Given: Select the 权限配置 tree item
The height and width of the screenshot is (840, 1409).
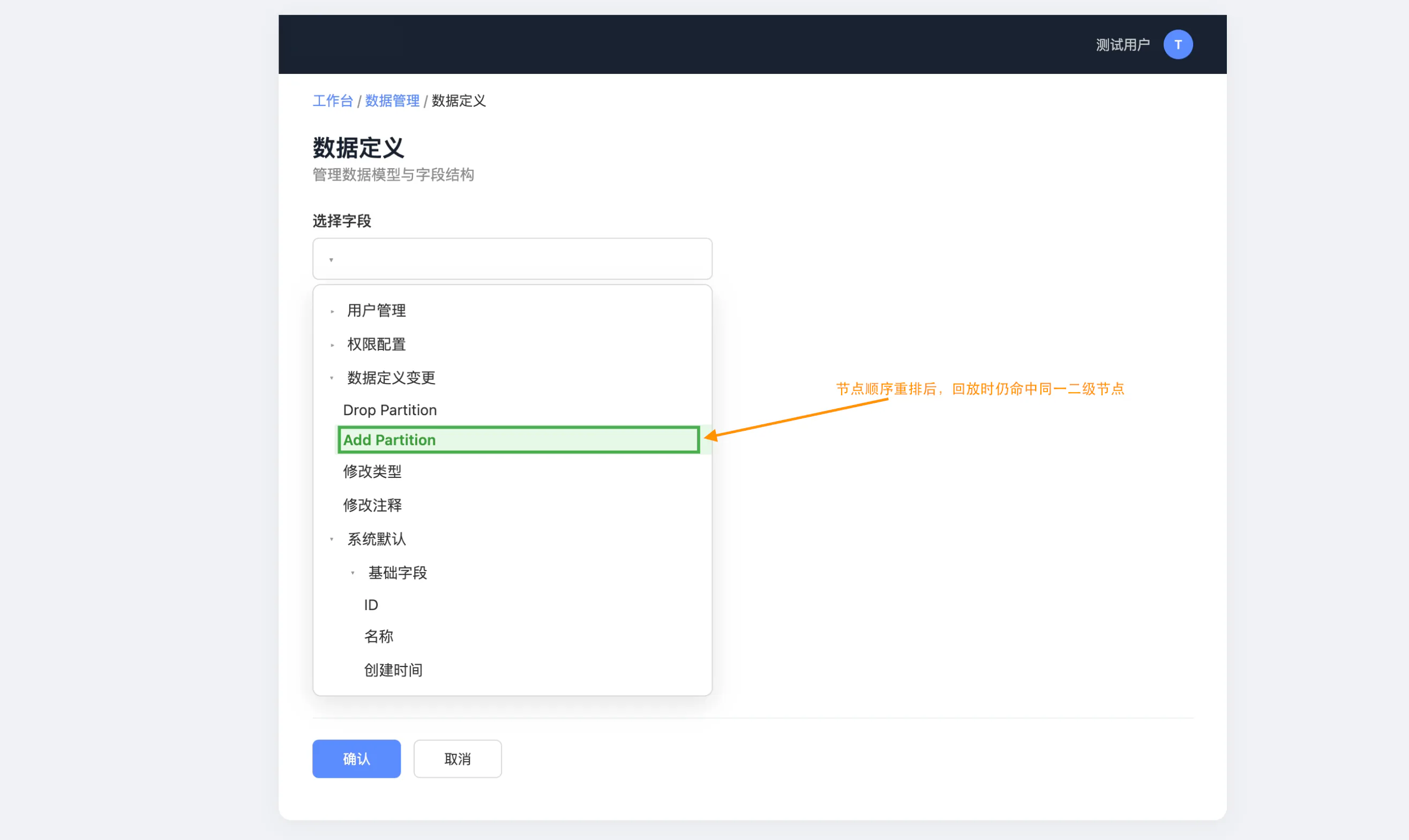Looking at the screenshot, I should pos(377,344).
